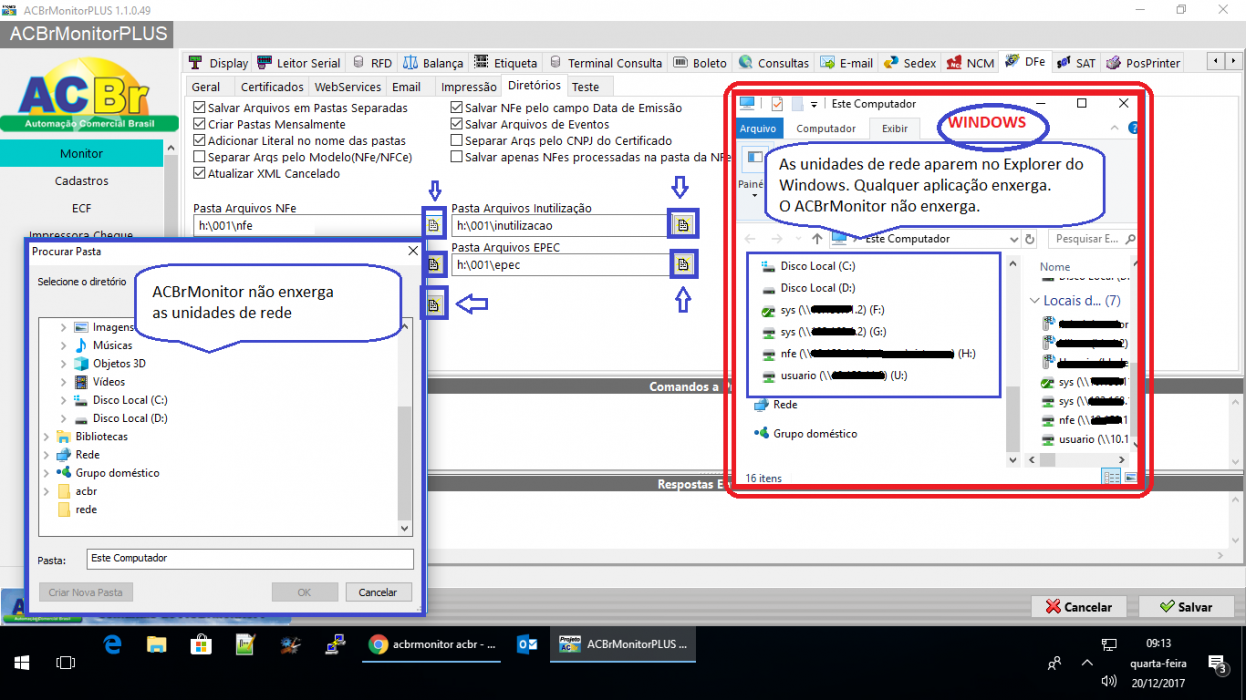Click the Explorer up-one-level arrow
Image resolution: width=1246 pixels, height=700 pixels.
(x=817, y=239)
